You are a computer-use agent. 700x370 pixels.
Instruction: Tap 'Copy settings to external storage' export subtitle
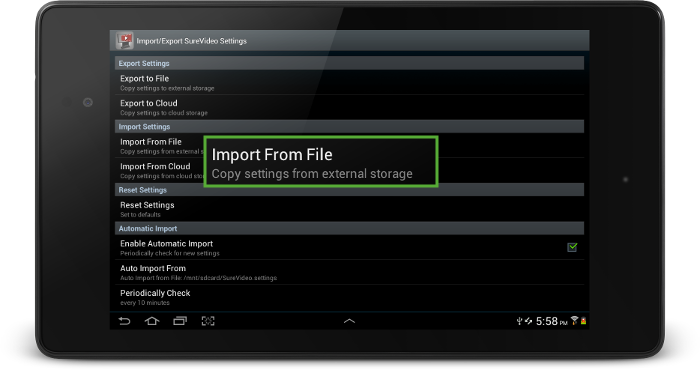(x=167, y=88)
